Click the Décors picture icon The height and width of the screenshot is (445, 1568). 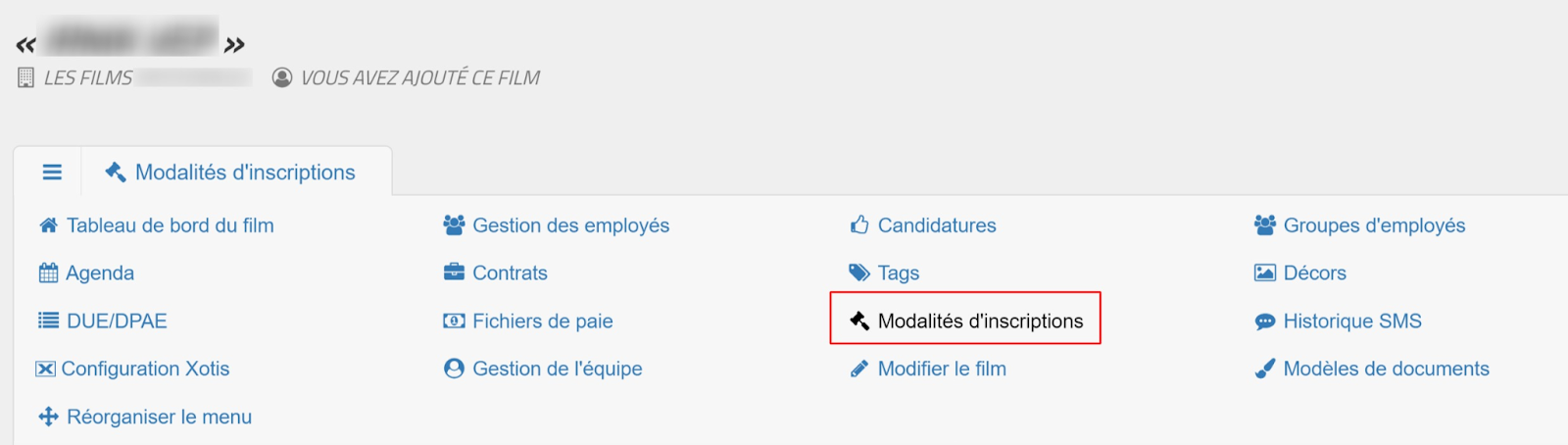click(1265, 272)
